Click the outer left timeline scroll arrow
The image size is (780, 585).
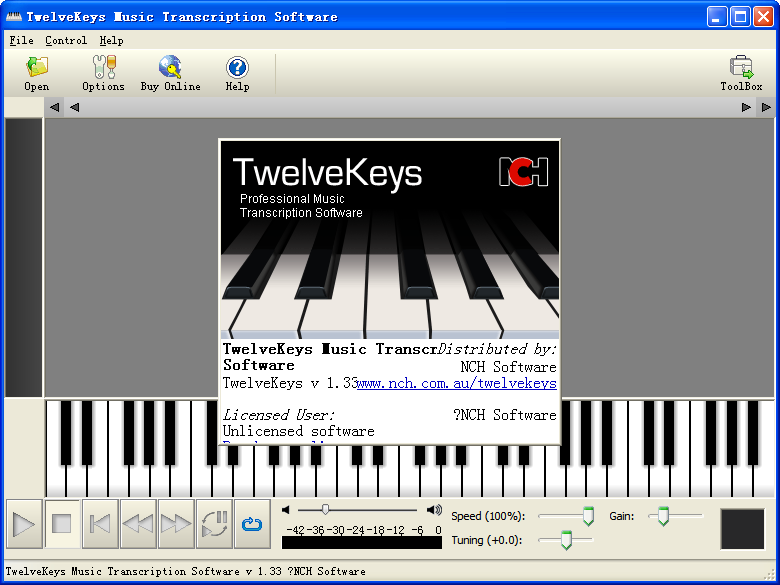(54, 107)
